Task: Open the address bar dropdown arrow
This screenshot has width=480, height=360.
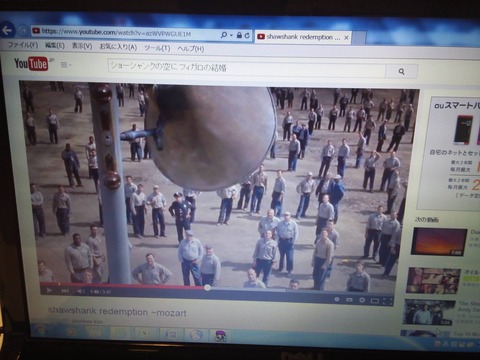Action: 231,35
